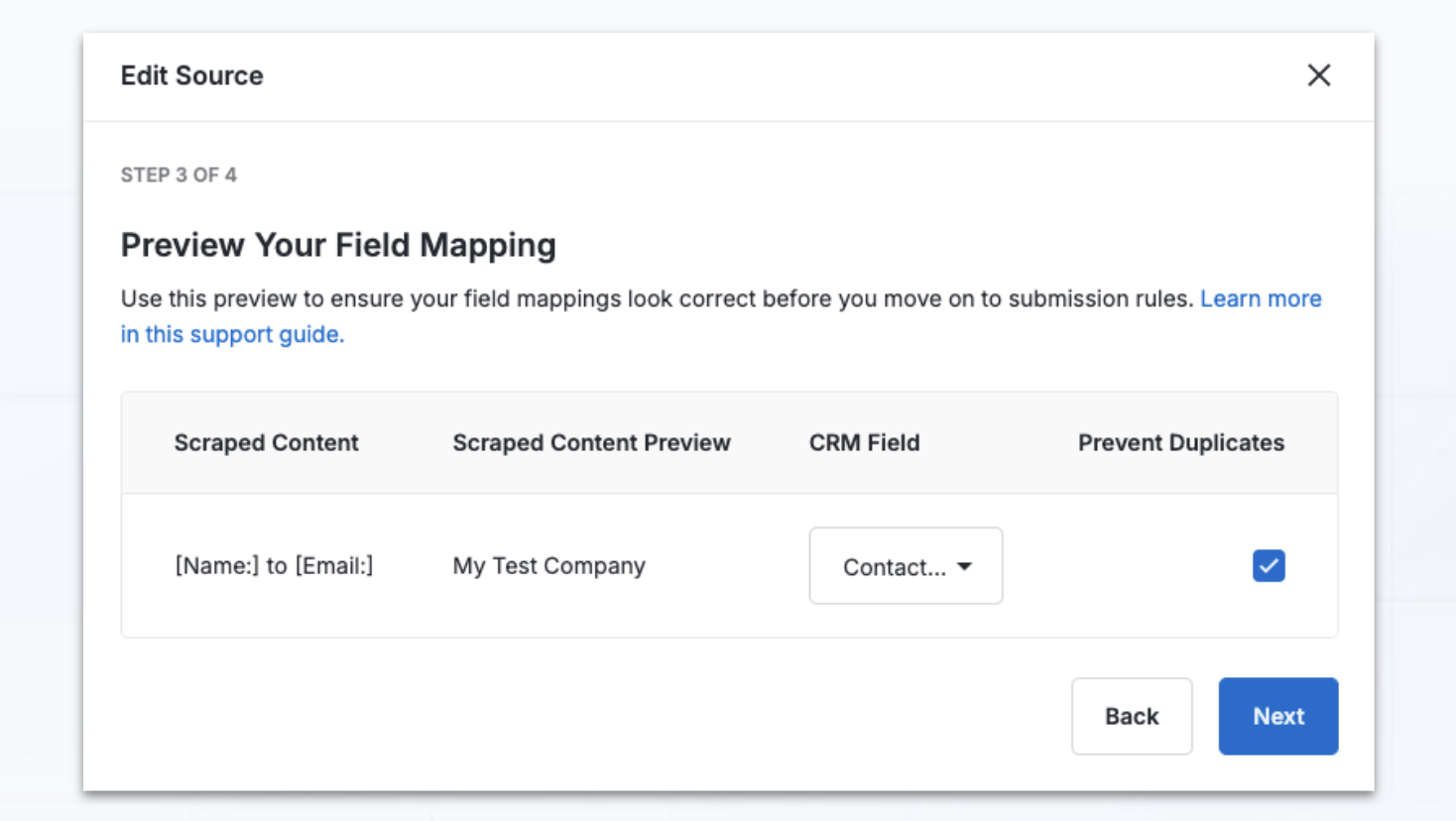Close the Edit Source dialog

(x=1318, y=75)
